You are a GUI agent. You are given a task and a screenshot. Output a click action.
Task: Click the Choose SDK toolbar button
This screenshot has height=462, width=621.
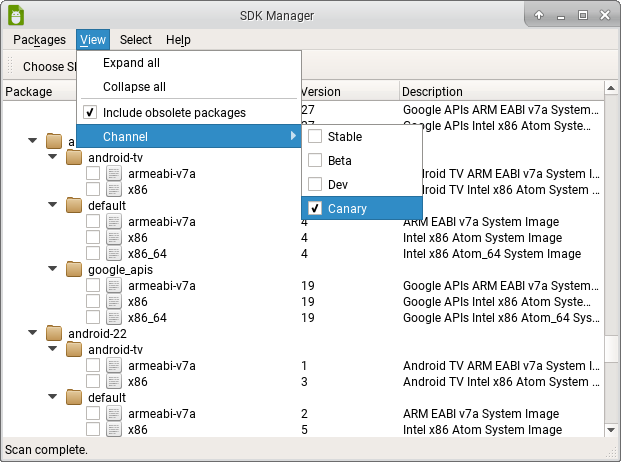tap(49, 67)
